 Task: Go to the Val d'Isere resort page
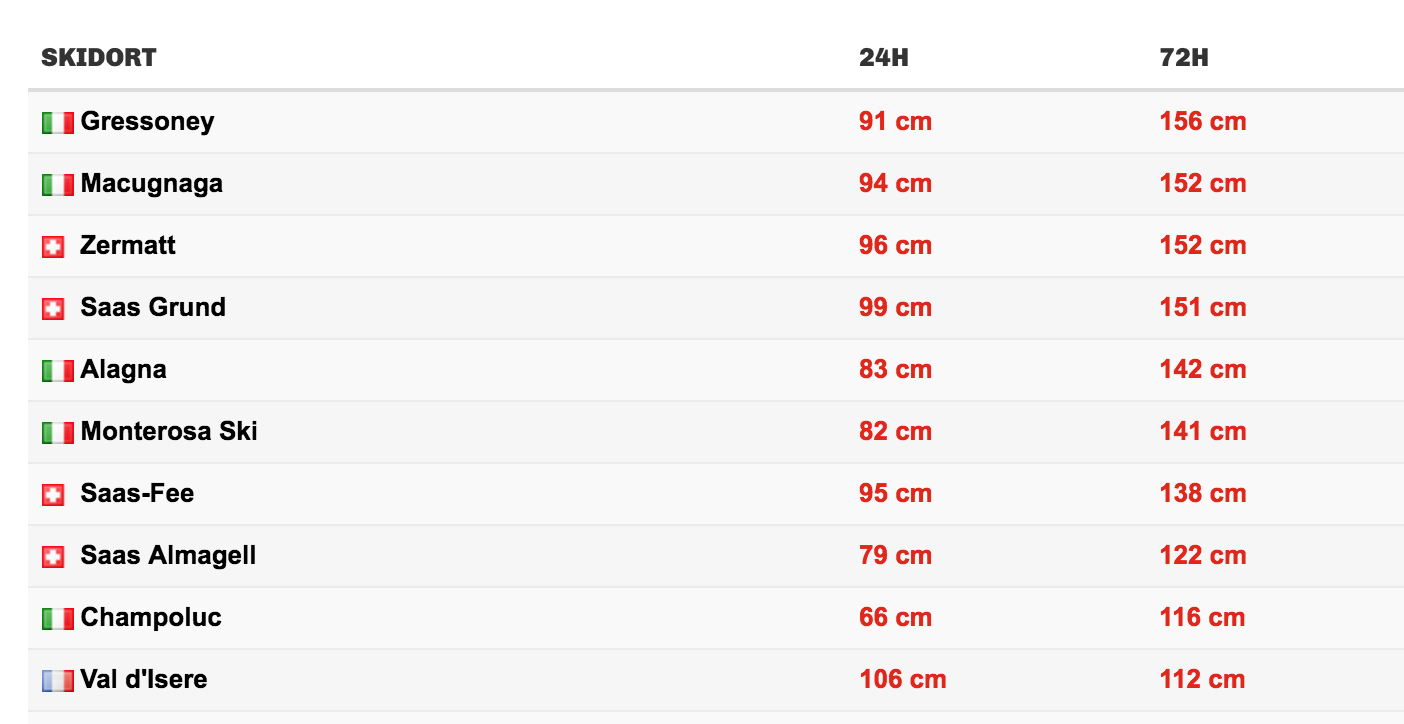click(144, 680)
